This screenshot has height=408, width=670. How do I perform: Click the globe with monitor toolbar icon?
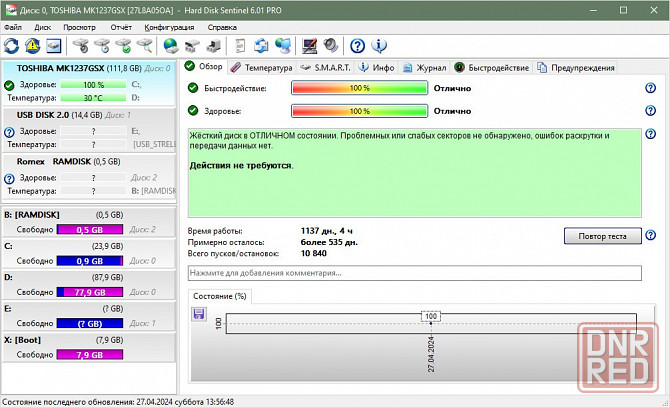click(282, 45)
